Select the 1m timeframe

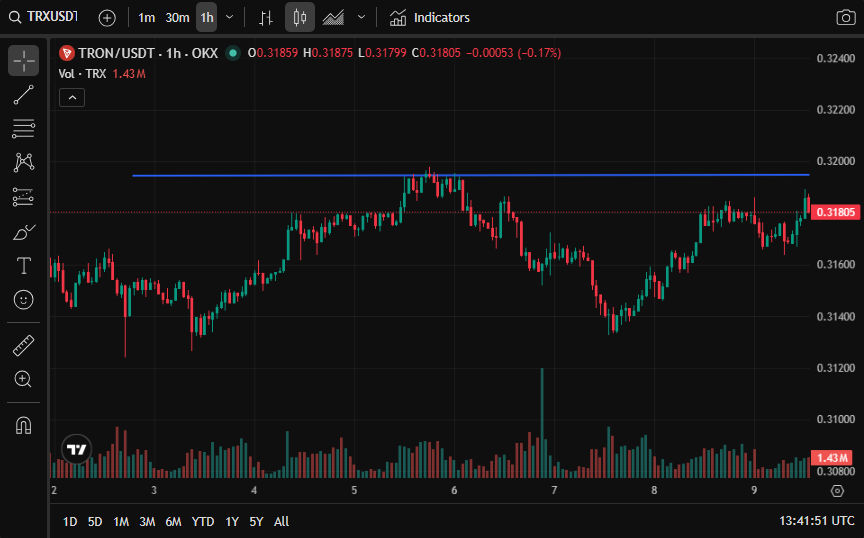coord(147,18)
